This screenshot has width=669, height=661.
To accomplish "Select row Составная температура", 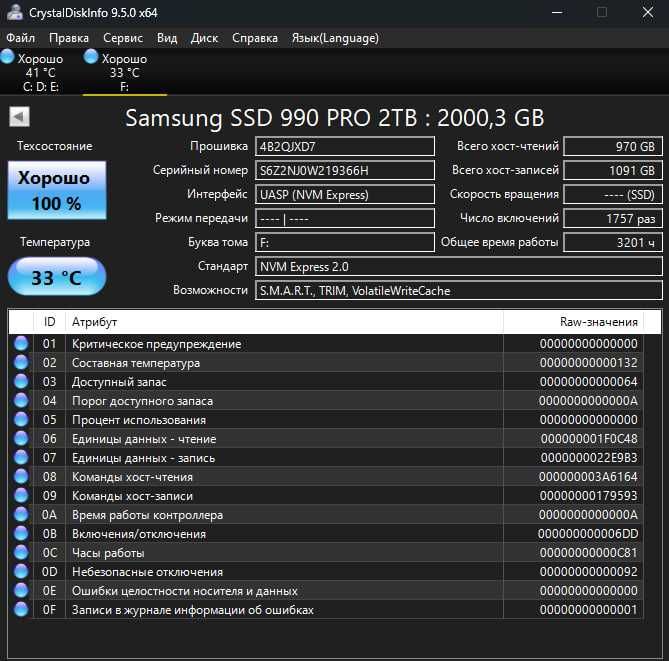I will point(326,363).
